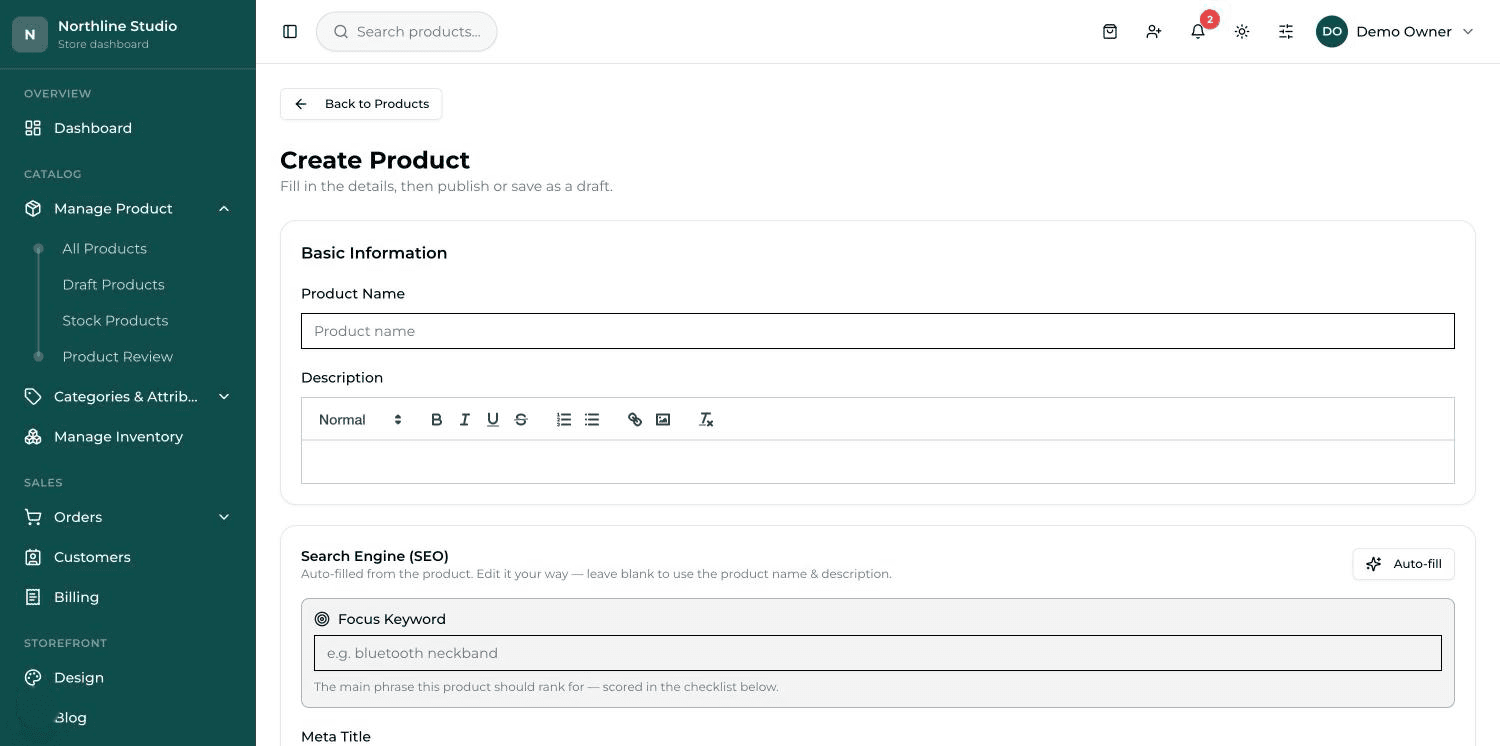Insert an image in description editor
Image resolution: width=1500 pixels, height=746 pixels.
point(663,420)
